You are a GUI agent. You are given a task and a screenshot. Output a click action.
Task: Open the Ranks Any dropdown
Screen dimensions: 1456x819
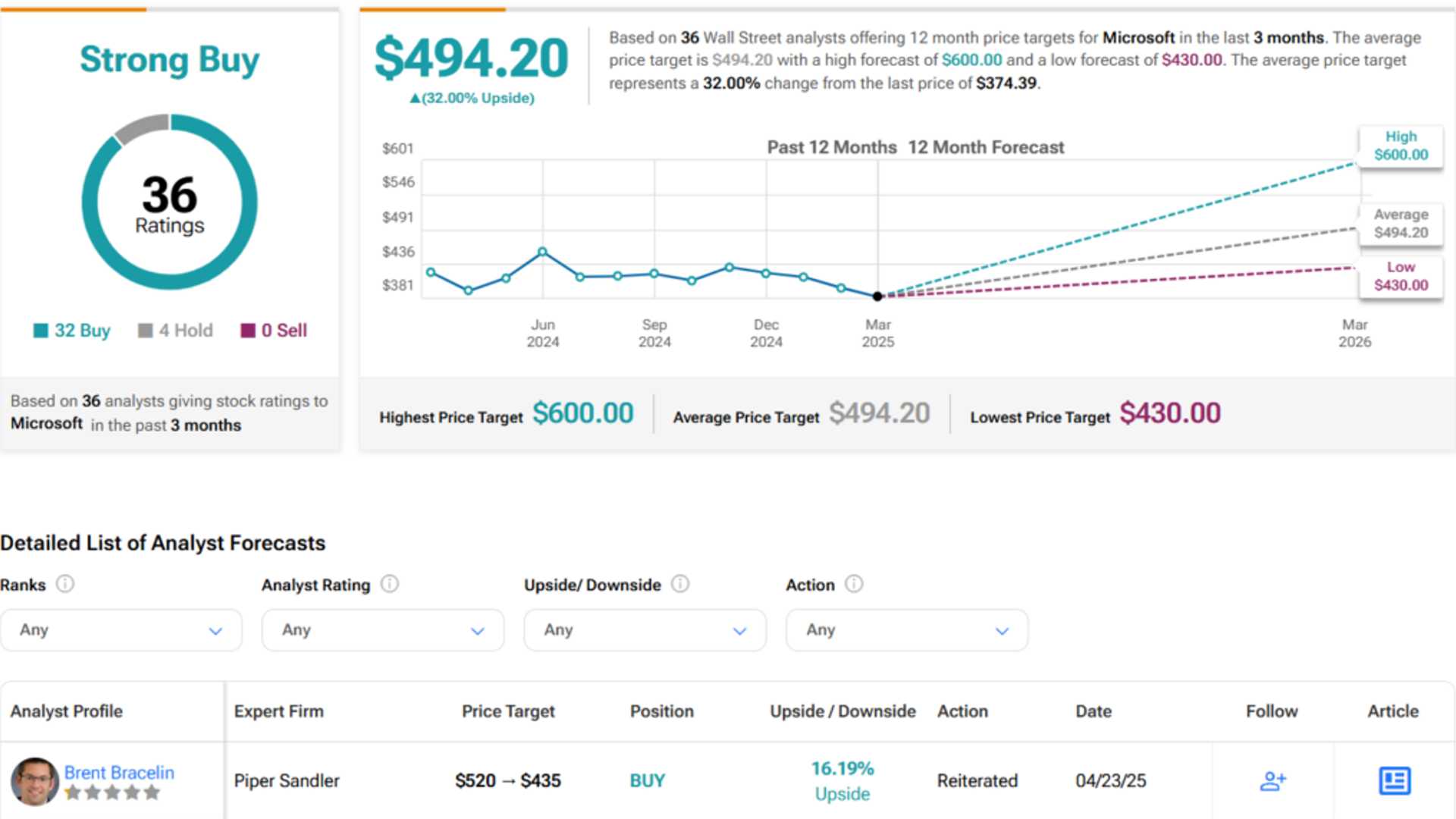(x=121, y=629)
